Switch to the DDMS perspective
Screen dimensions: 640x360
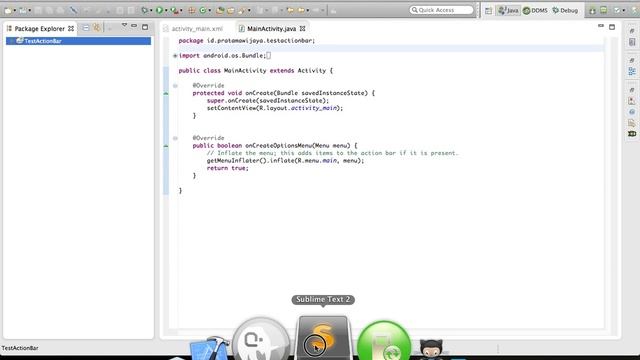pos(535,11)
